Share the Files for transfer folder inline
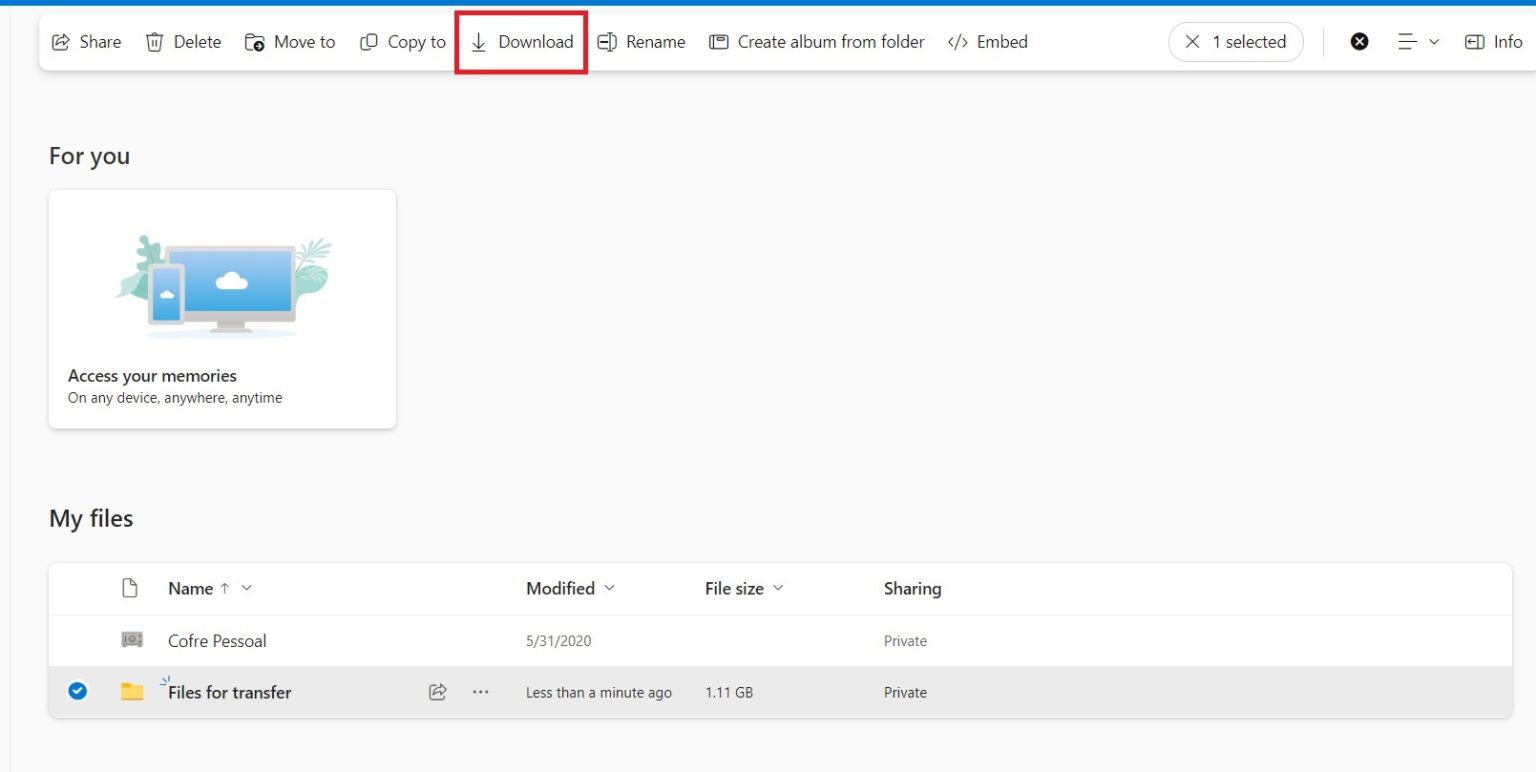 (x=437, y=691)
